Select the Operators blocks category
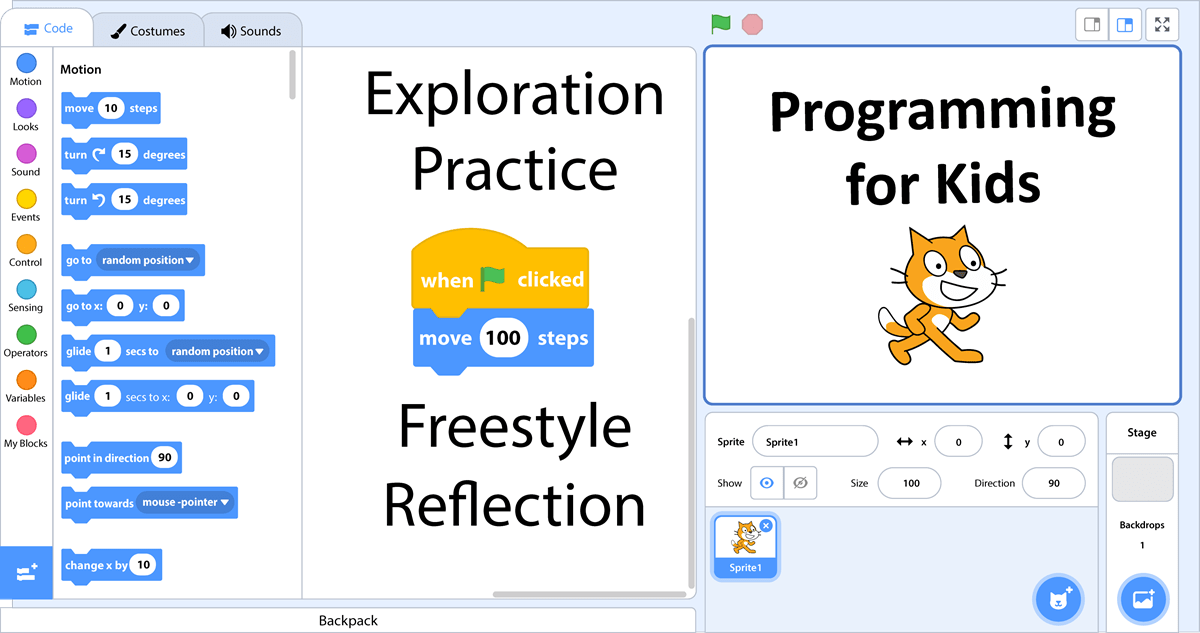This screenshot has width=1200, height=633. (25, 340)
